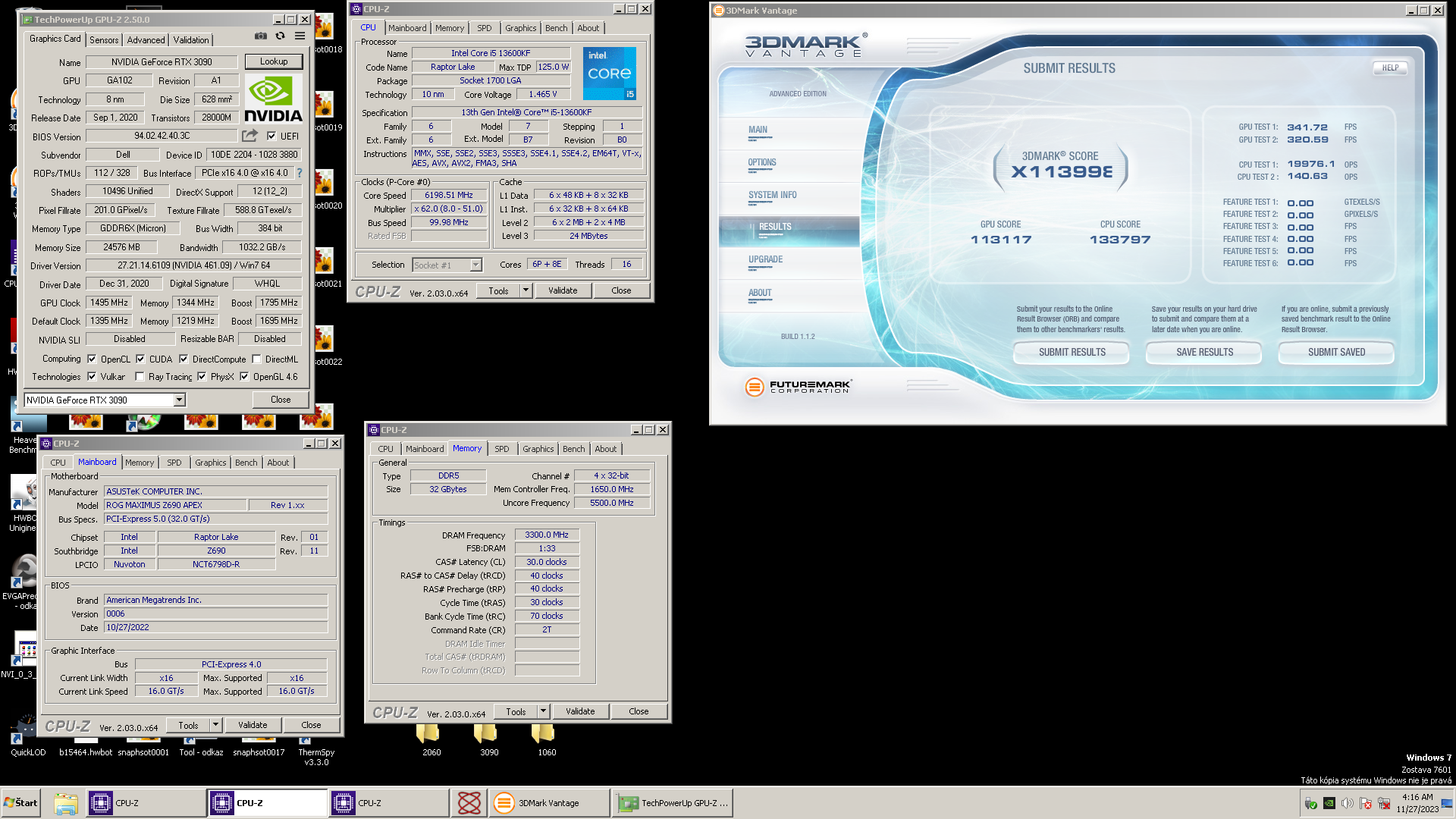This screenshot has height=819, width=1456.
Task: Toggle the DirectCompute checkbox
Action: (184, 359)
